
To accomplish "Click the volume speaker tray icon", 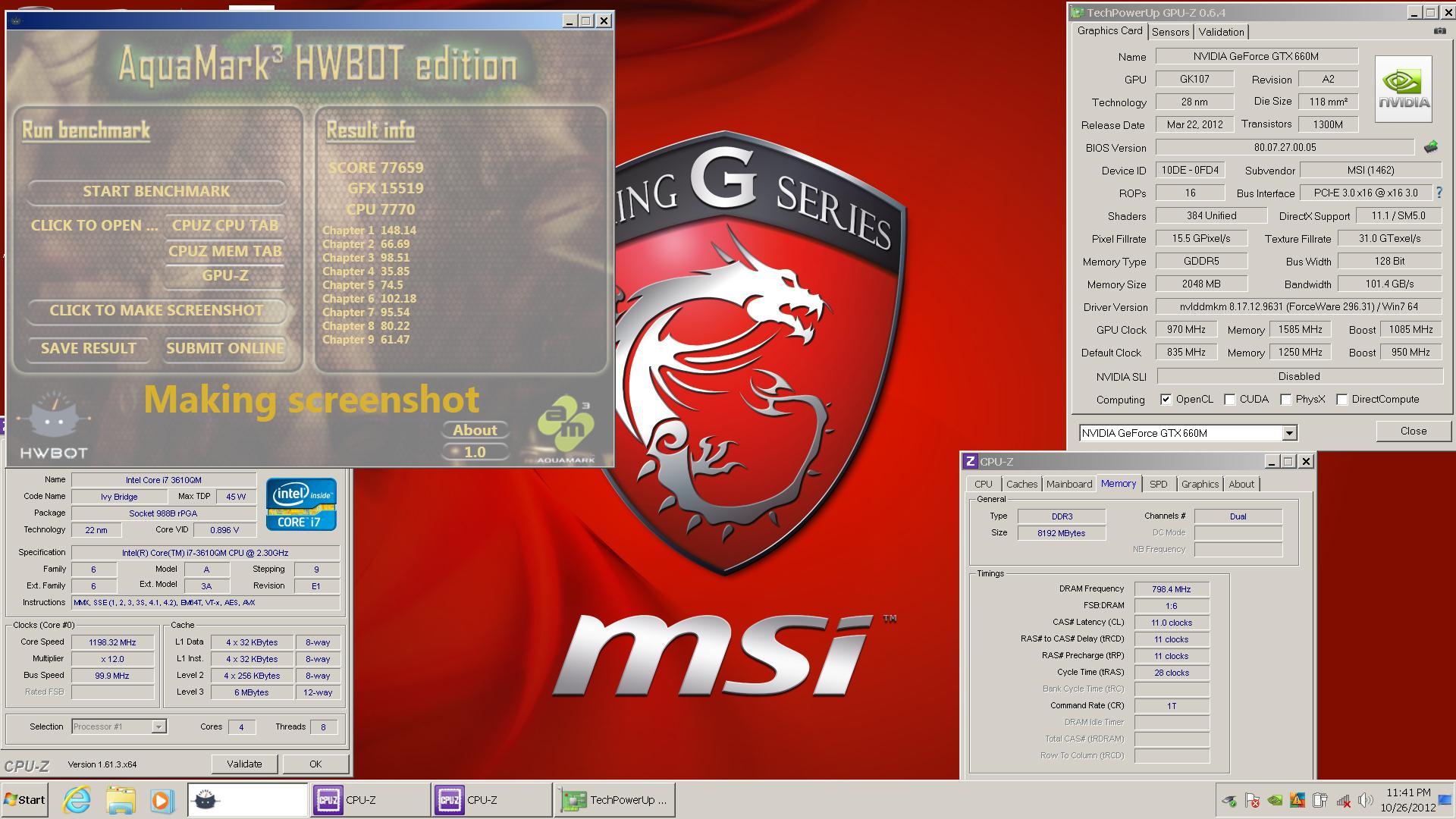I will (x=1366, y=800).
